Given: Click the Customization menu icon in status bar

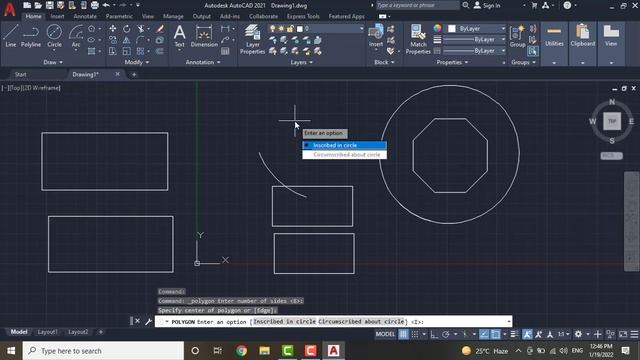Looking at the screenshot, I should click(634, 334).
